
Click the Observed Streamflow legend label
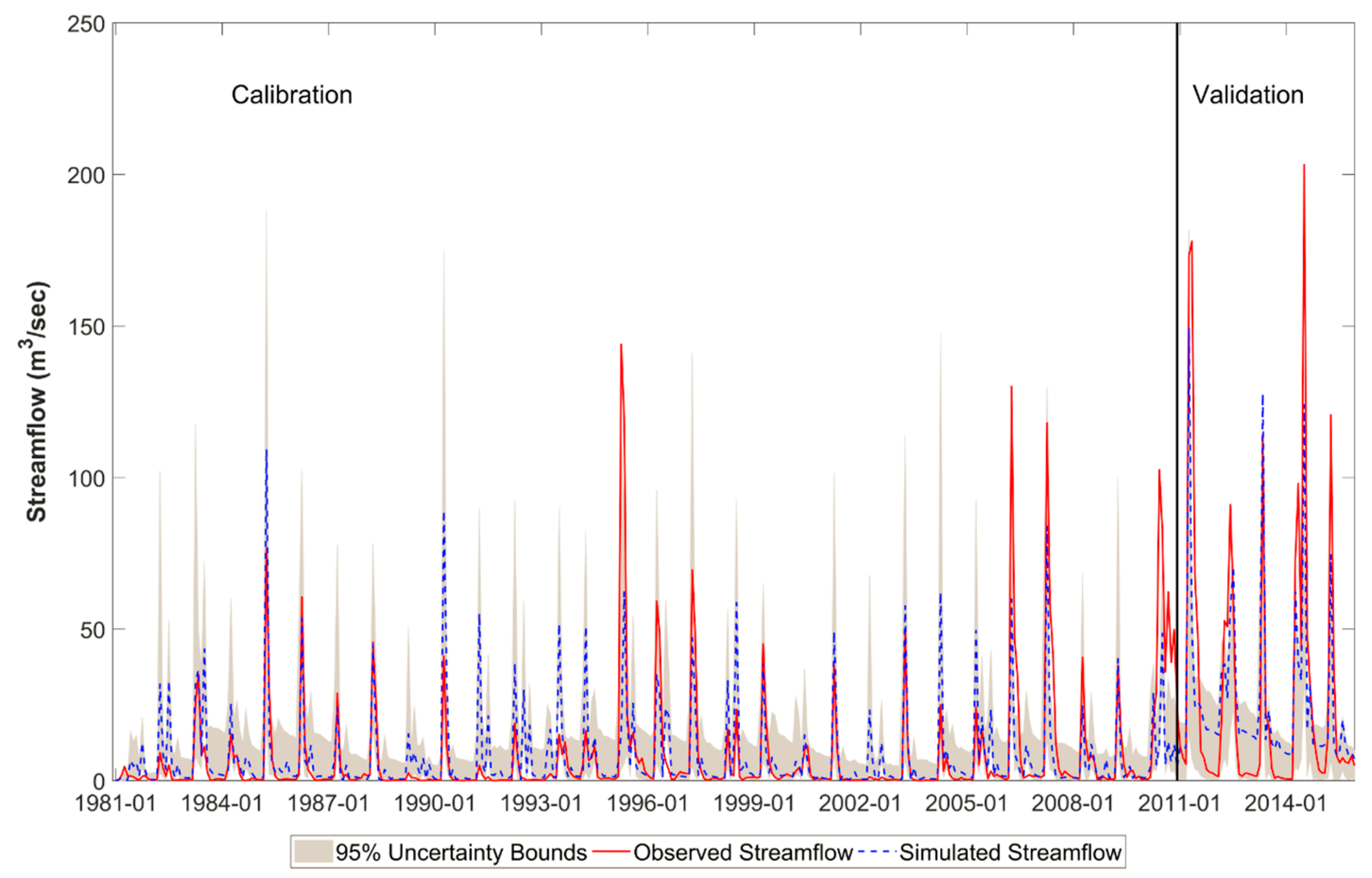click(743, 852)
